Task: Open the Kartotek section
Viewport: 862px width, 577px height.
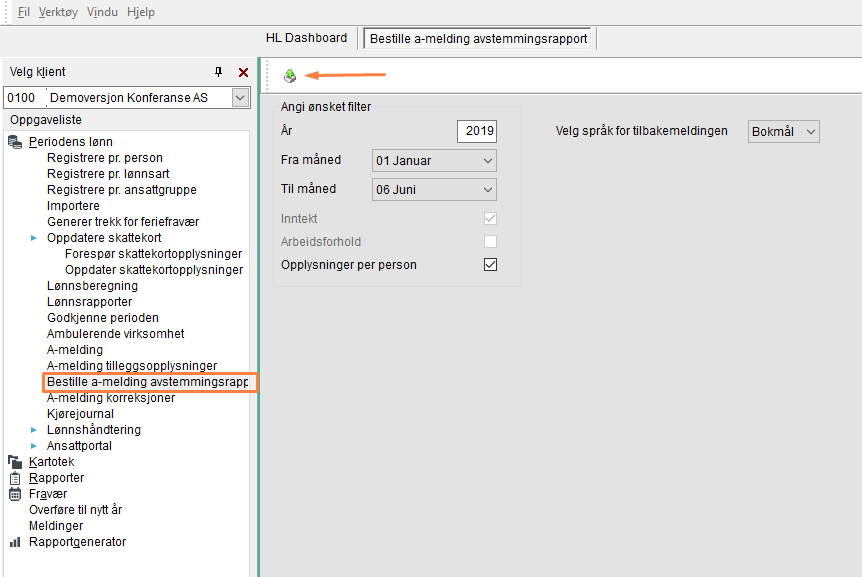Action: pos(51,462)
